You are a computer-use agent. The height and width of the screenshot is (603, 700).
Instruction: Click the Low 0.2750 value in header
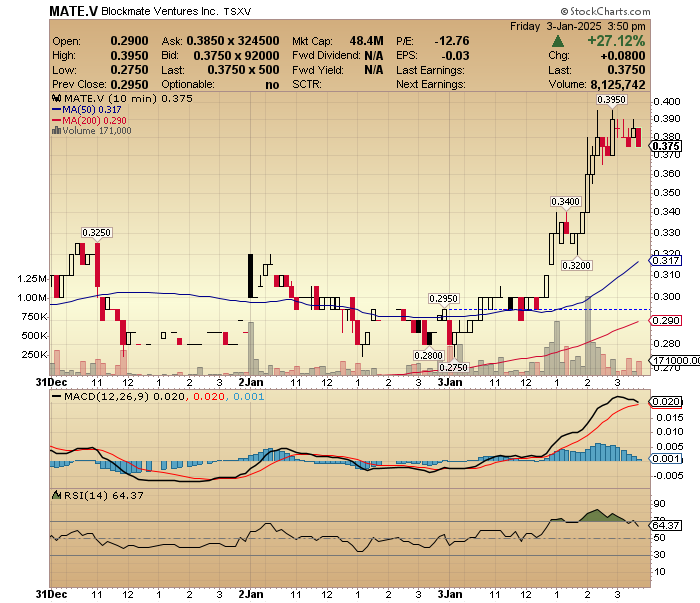click(x=129, y=70)
